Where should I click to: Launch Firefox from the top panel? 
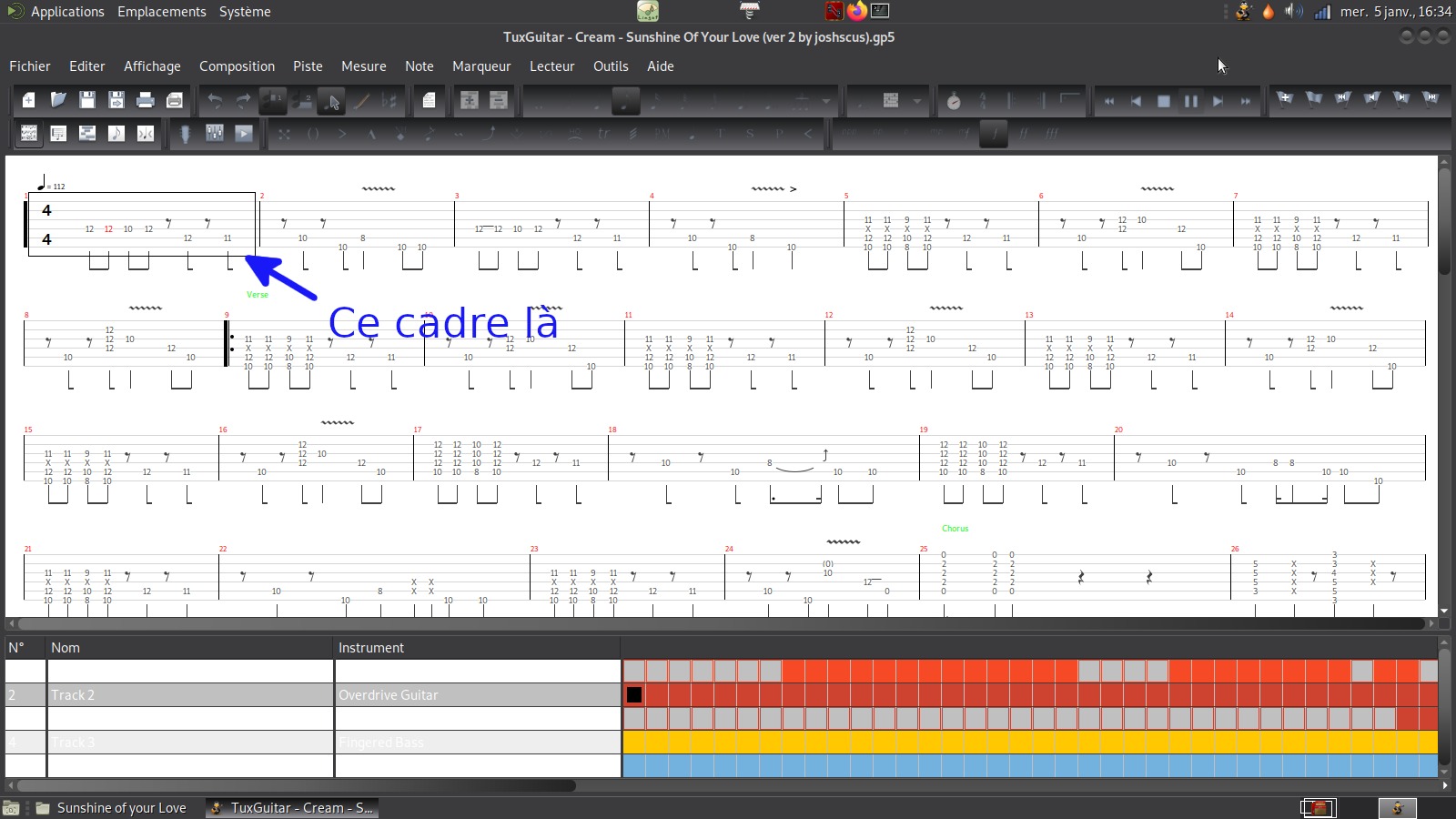coord(857,11)
